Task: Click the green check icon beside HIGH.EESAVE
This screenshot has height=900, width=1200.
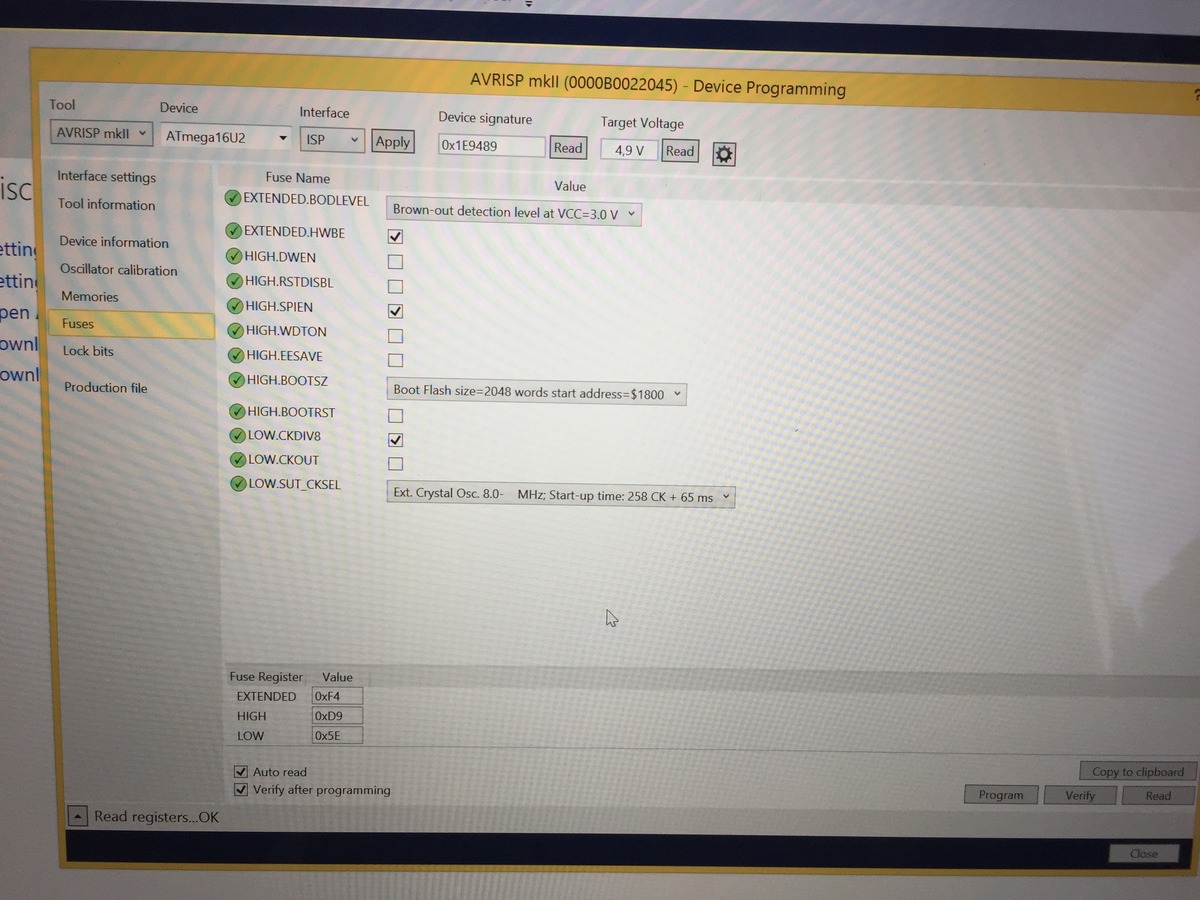Action: pos(237,355)
